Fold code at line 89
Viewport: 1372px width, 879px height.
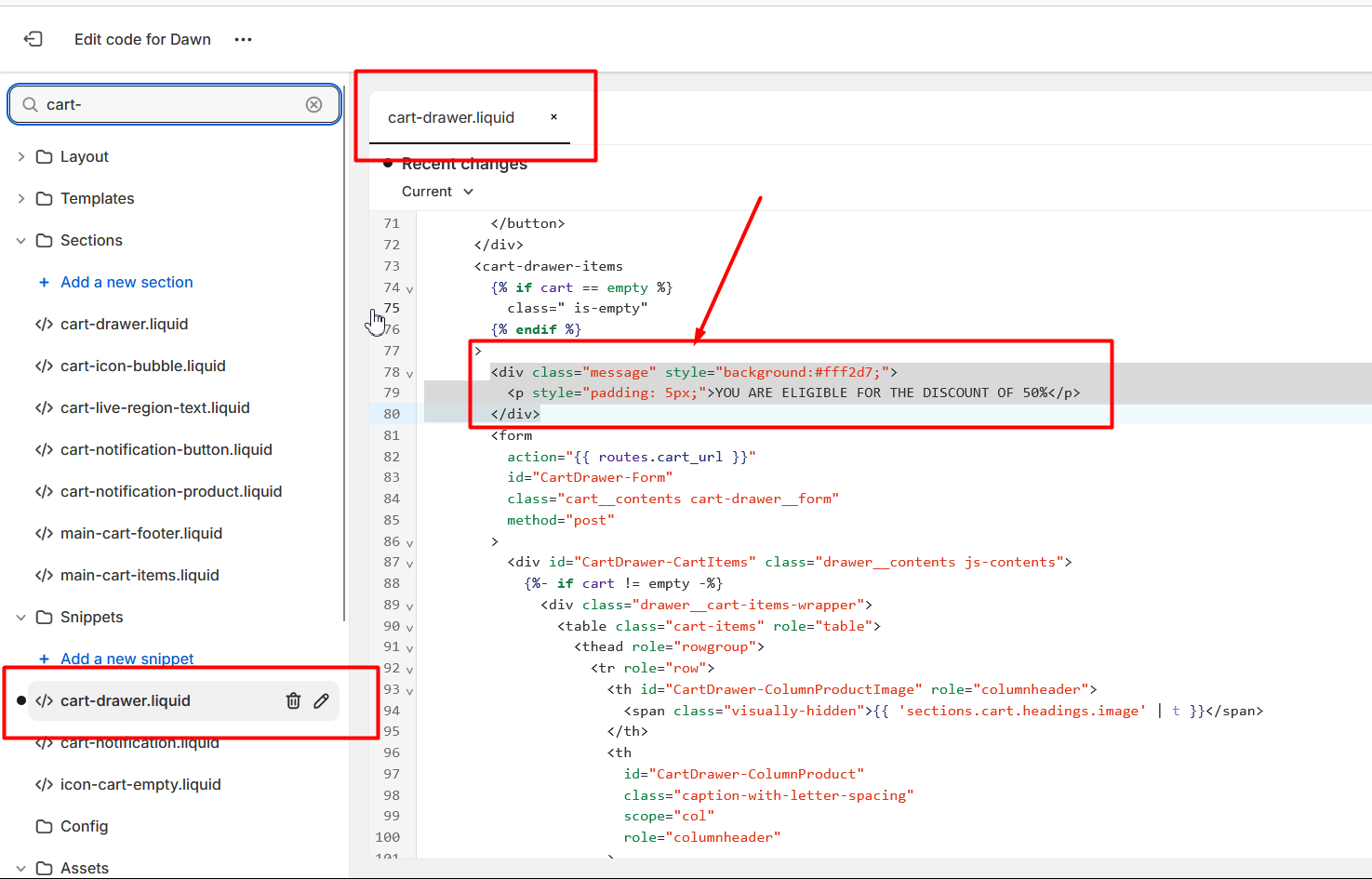pyautogui.click(x=409, y=606)
